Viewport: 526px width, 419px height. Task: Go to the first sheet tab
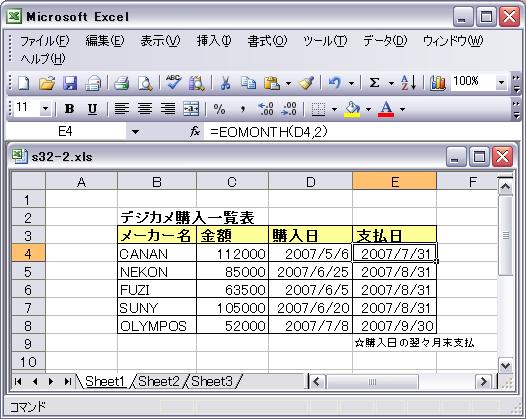pyautogui.click(x=18, y=382)
